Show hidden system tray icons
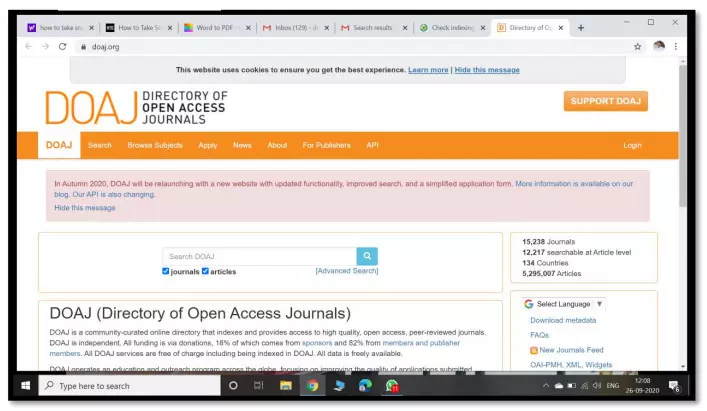The width and height of the screenshot is (707, 411). (x=546, y=385)
